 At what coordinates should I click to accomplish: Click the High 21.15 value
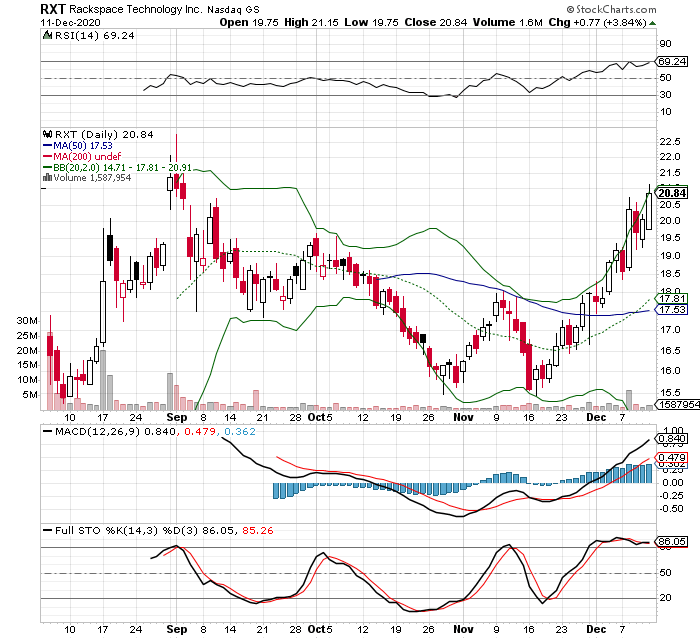[311, 22]
